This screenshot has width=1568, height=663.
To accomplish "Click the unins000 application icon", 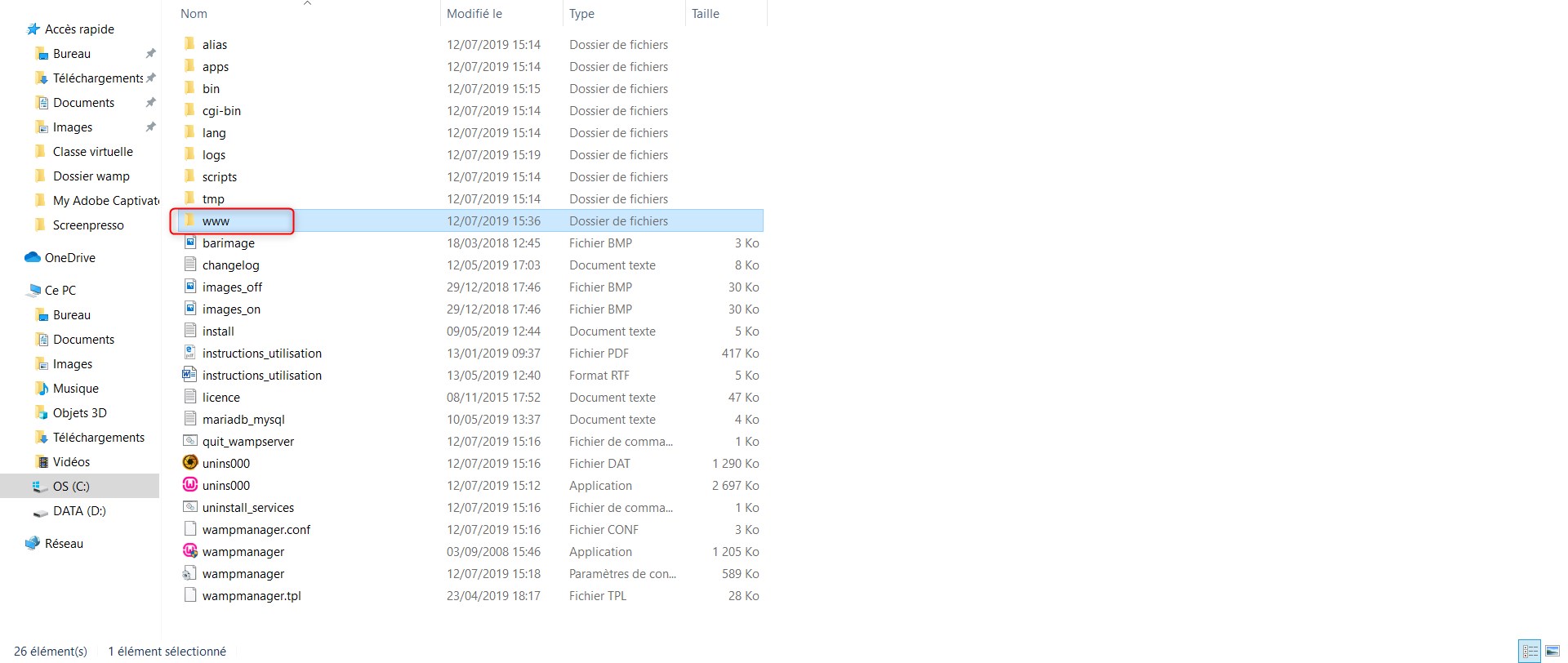I will pos(189,485).
